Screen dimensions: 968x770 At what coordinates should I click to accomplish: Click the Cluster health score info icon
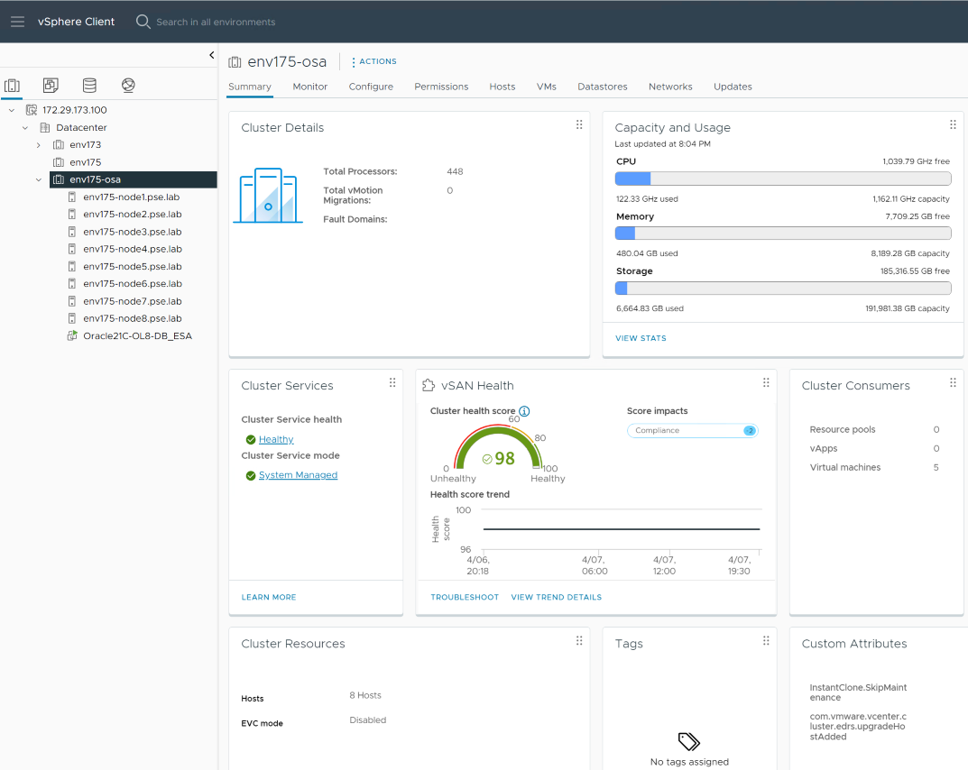click(x=525, y=411)
